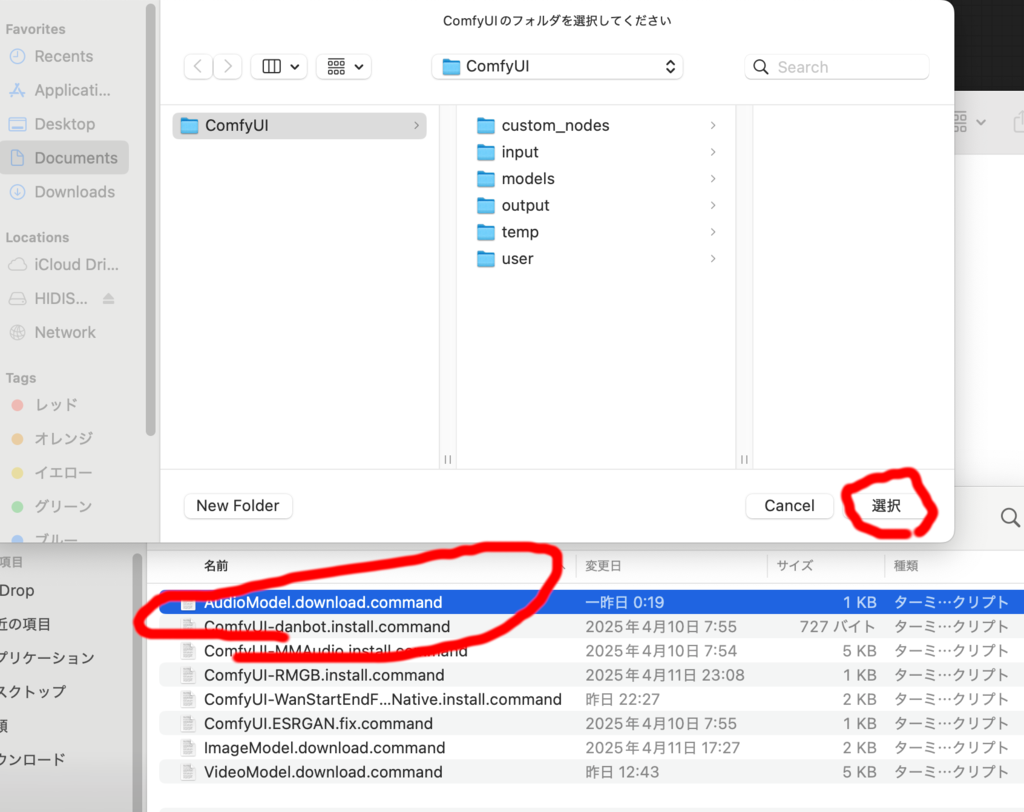Open the grid grouping options dropdown
The height and width of the screenshot is (812, 1024).
click(344, 67)
